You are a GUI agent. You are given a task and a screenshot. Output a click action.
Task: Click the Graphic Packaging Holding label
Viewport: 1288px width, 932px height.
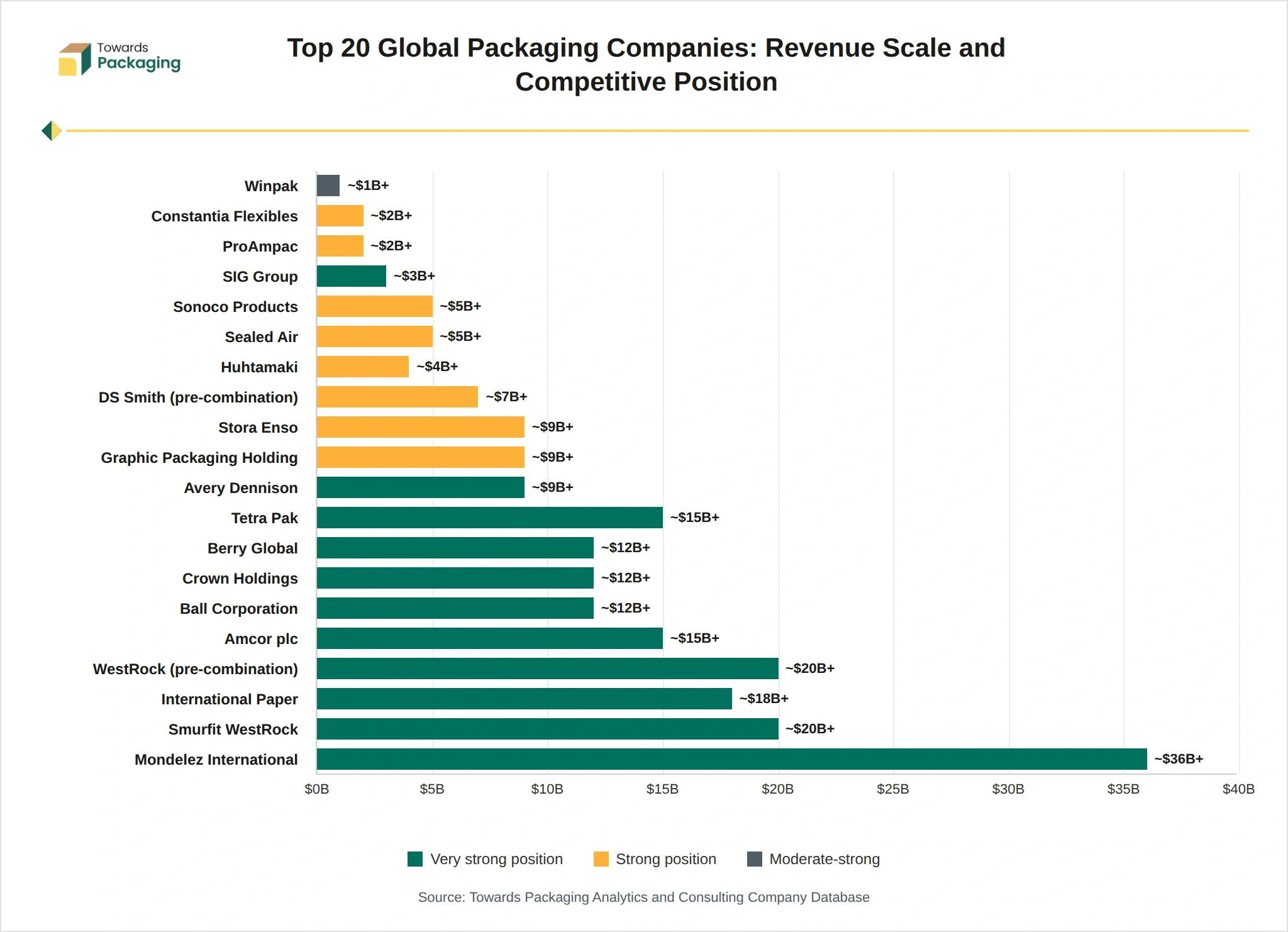click(199, 458)
